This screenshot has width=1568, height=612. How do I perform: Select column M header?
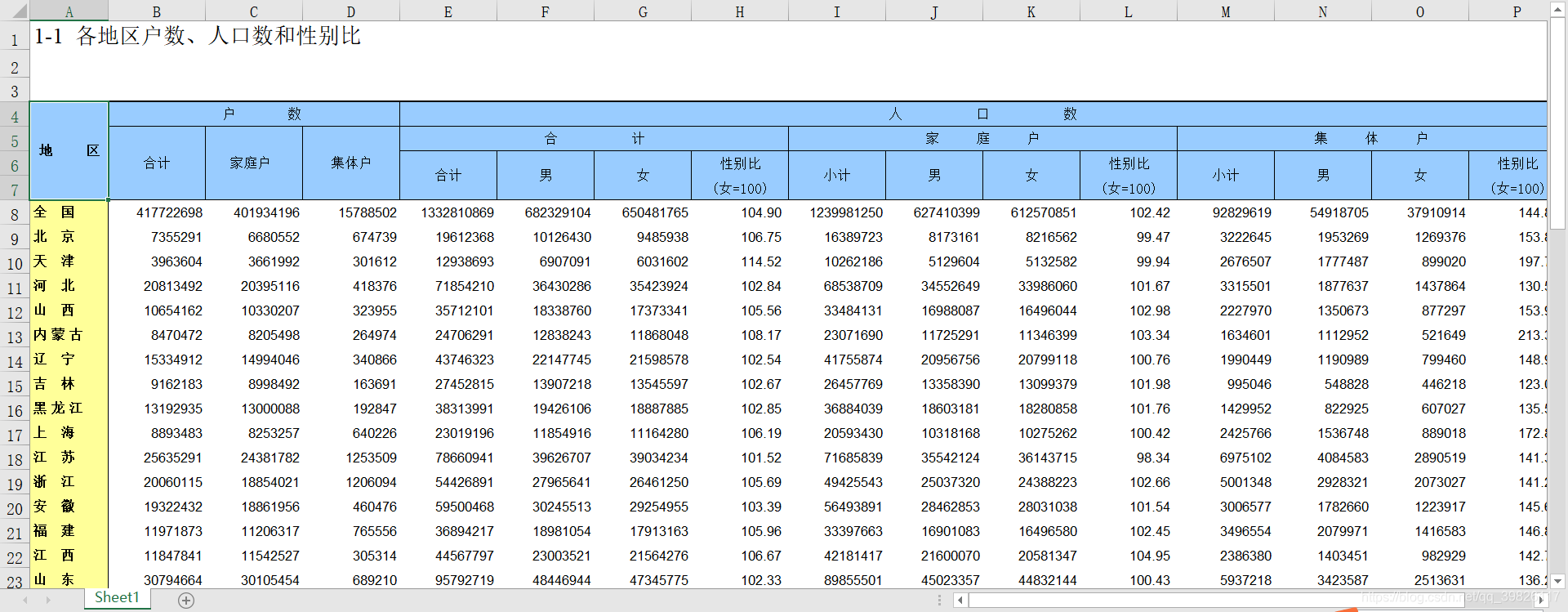click(1226, 11)
